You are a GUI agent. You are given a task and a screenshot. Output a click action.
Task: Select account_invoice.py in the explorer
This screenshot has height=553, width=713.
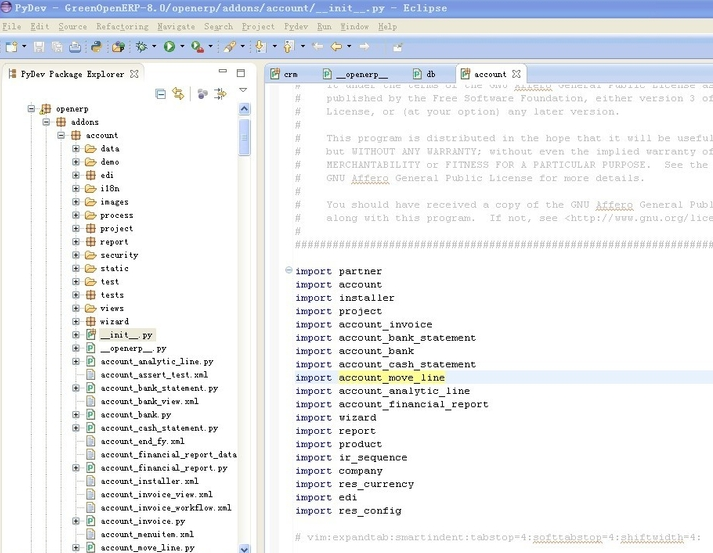142,521
